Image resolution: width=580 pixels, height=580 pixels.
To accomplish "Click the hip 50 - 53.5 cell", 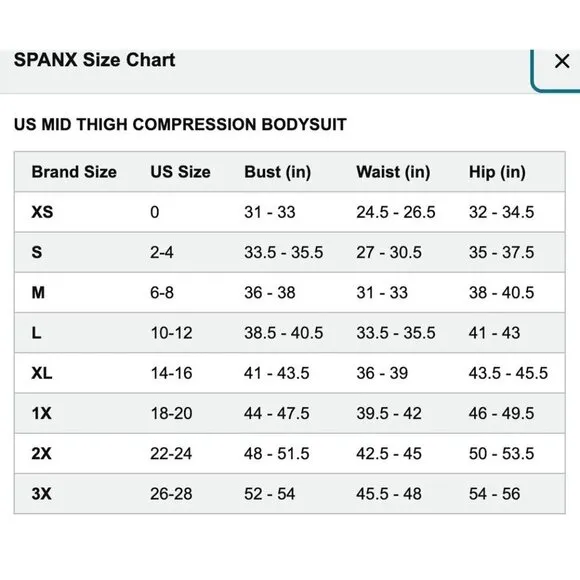I will pyautogui.click(x=501, y=453).
